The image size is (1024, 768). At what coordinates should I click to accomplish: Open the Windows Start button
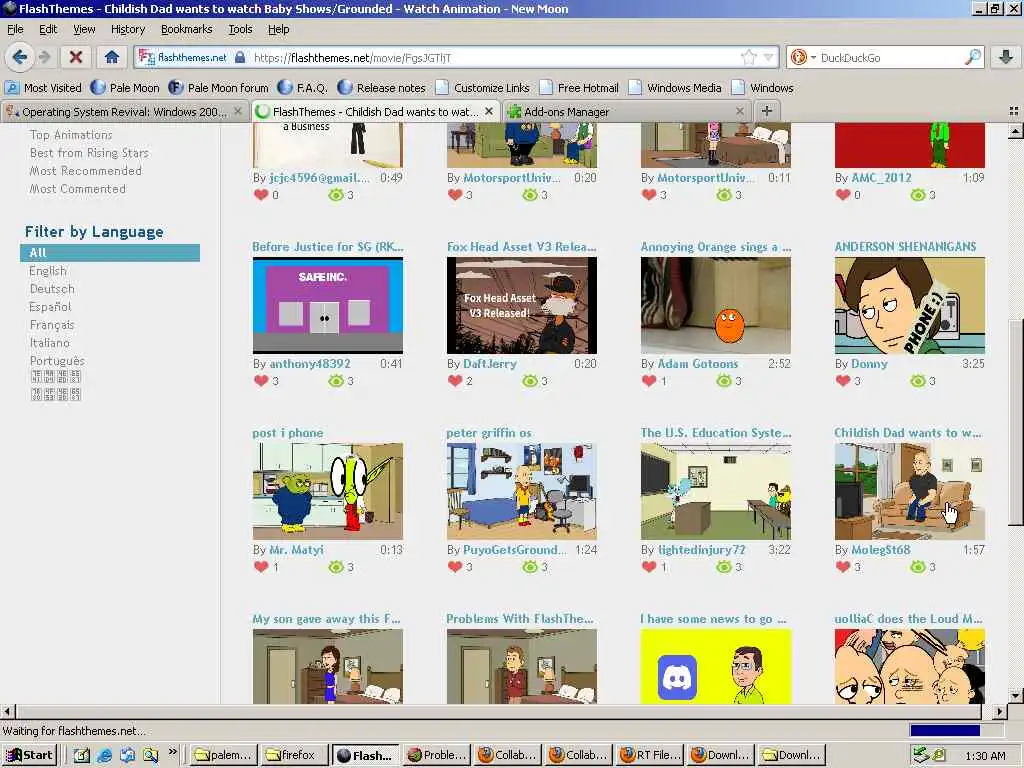point(29,755)
